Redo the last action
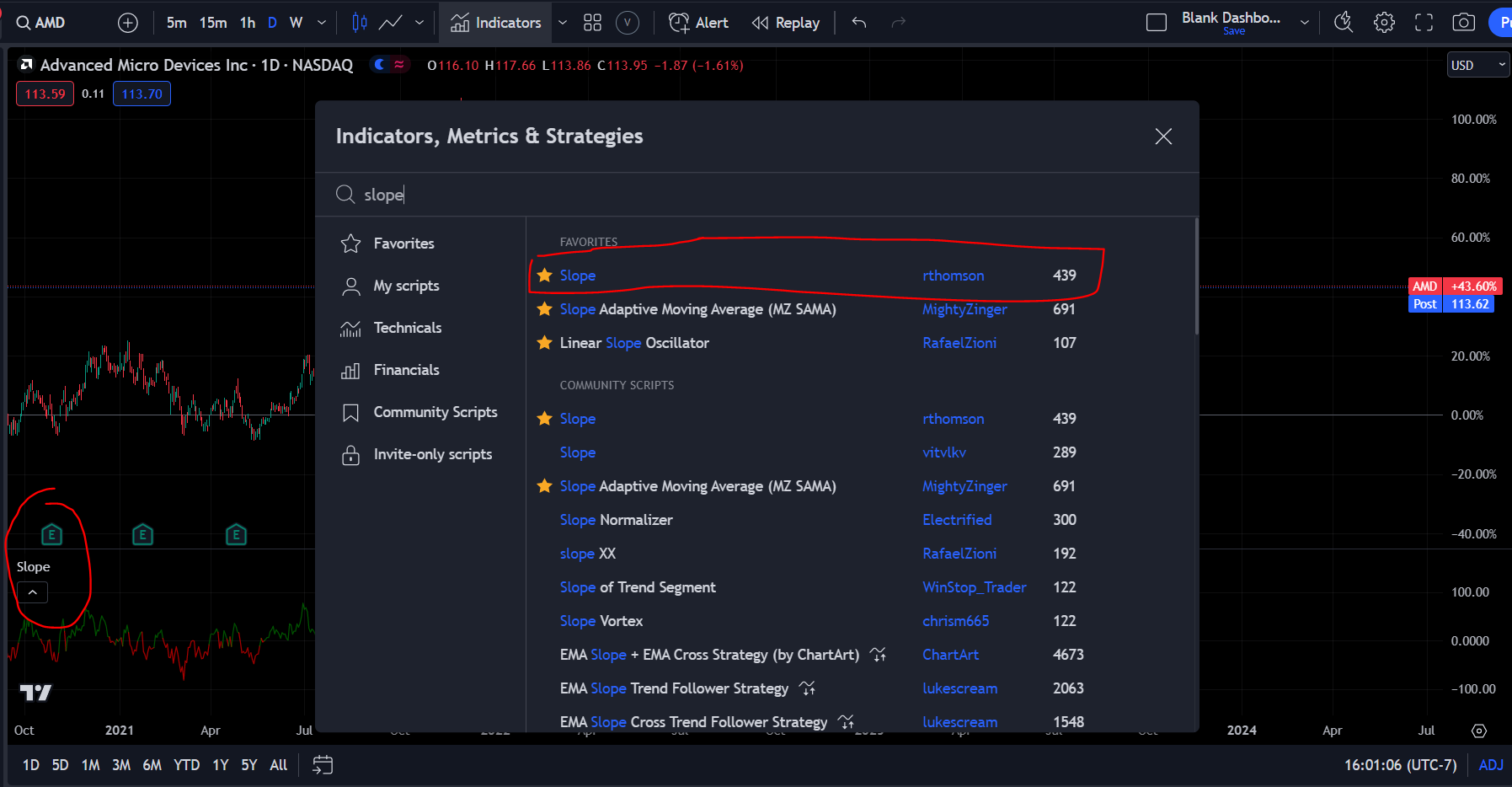Image resolution: width=1512 pixels, height=787 pixels. click(899, 23)
